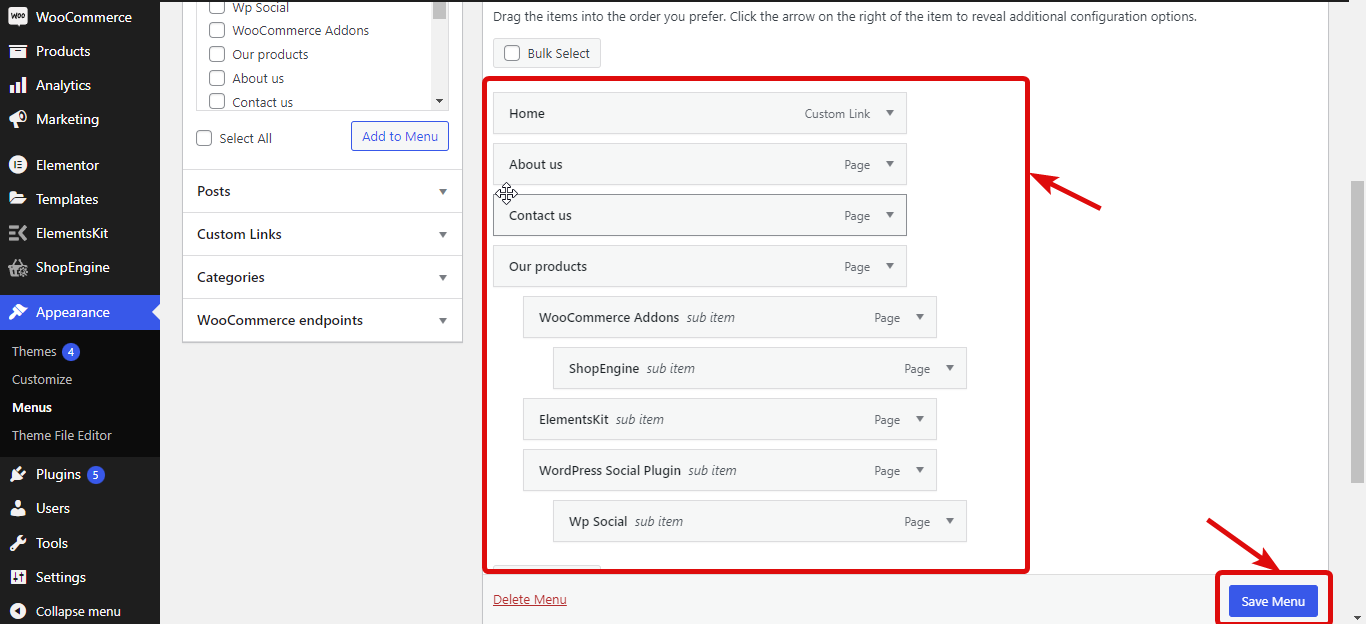Expand the ShopEngine sub item options
The width and height of the screenshot is (1366, 624).
pos(950,368)
